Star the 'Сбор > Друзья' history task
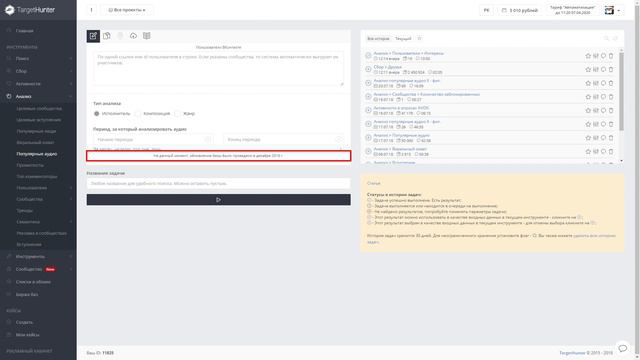640x360 pixels. [x=588, y=69]
